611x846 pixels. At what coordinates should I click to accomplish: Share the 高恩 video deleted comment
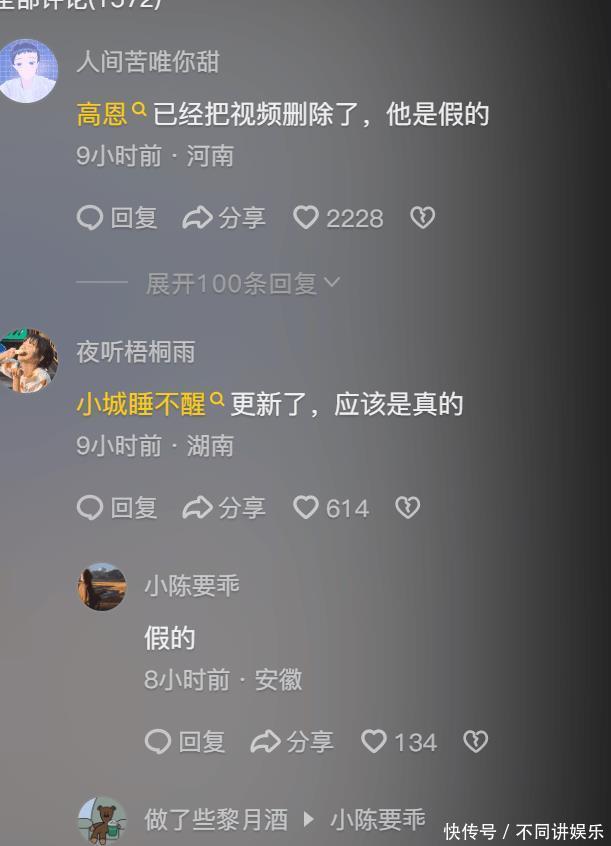tap(223, 218)
